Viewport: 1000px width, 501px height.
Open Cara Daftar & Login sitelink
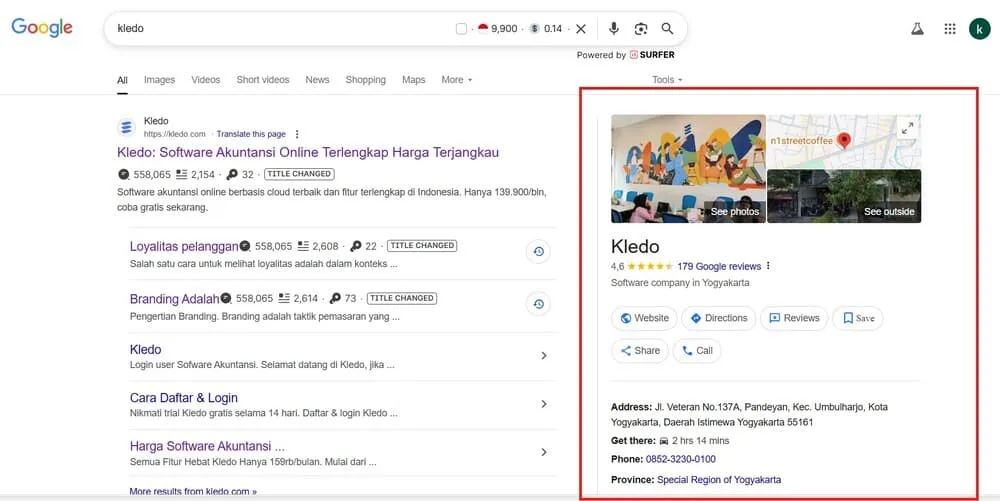[x=184, y=398]
